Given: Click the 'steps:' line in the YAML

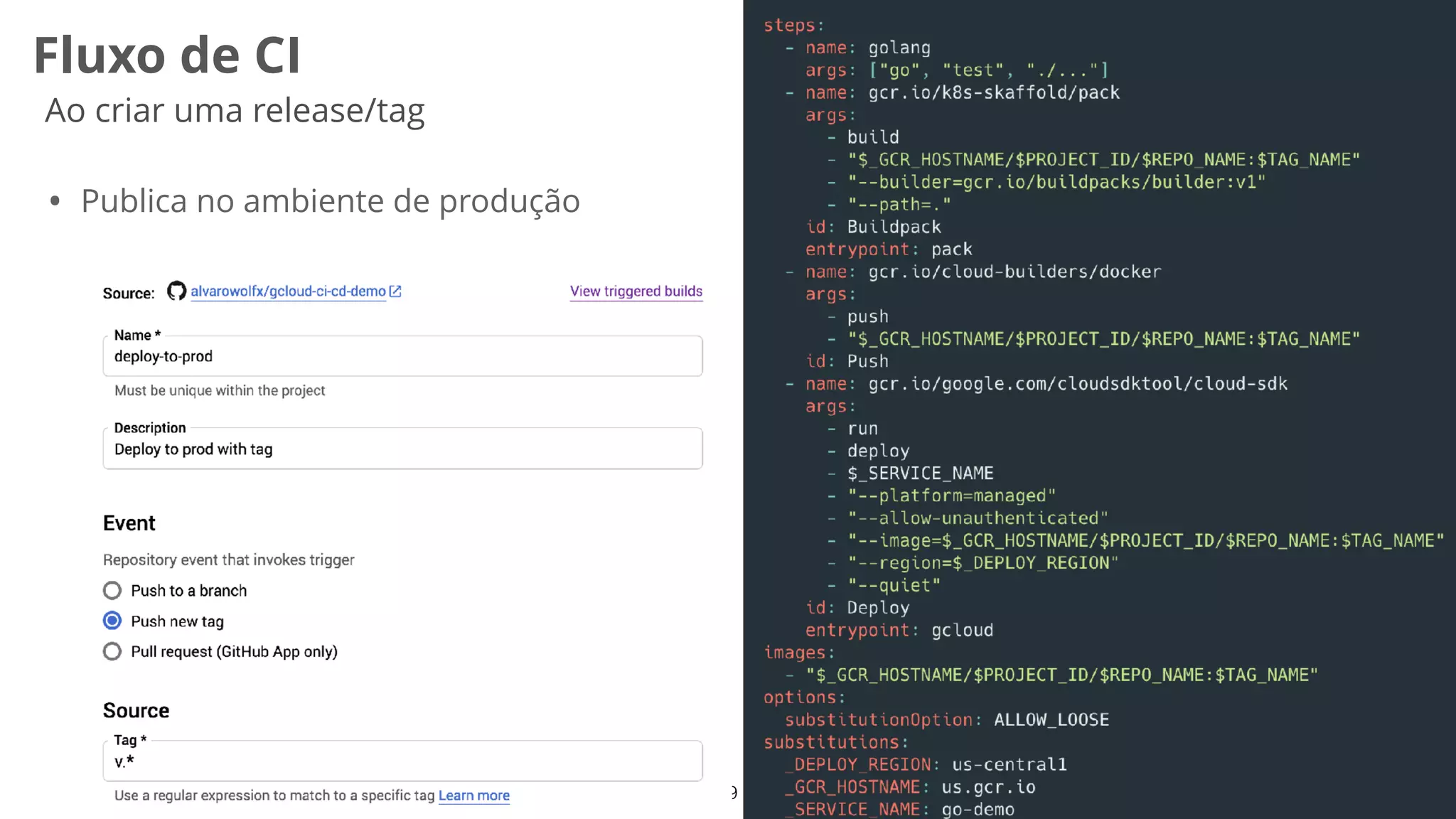Looking at the screenshot, I should (793, 26).
